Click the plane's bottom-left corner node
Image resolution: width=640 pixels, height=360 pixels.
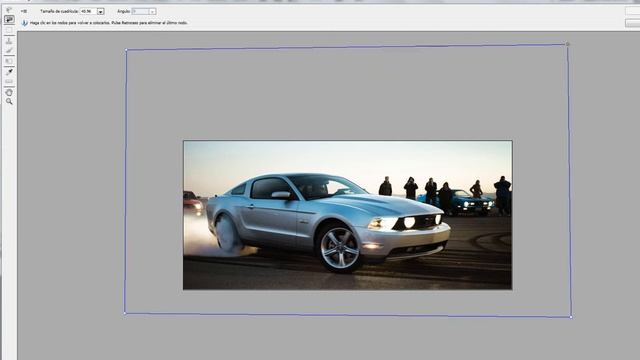(x=125, y=313)
